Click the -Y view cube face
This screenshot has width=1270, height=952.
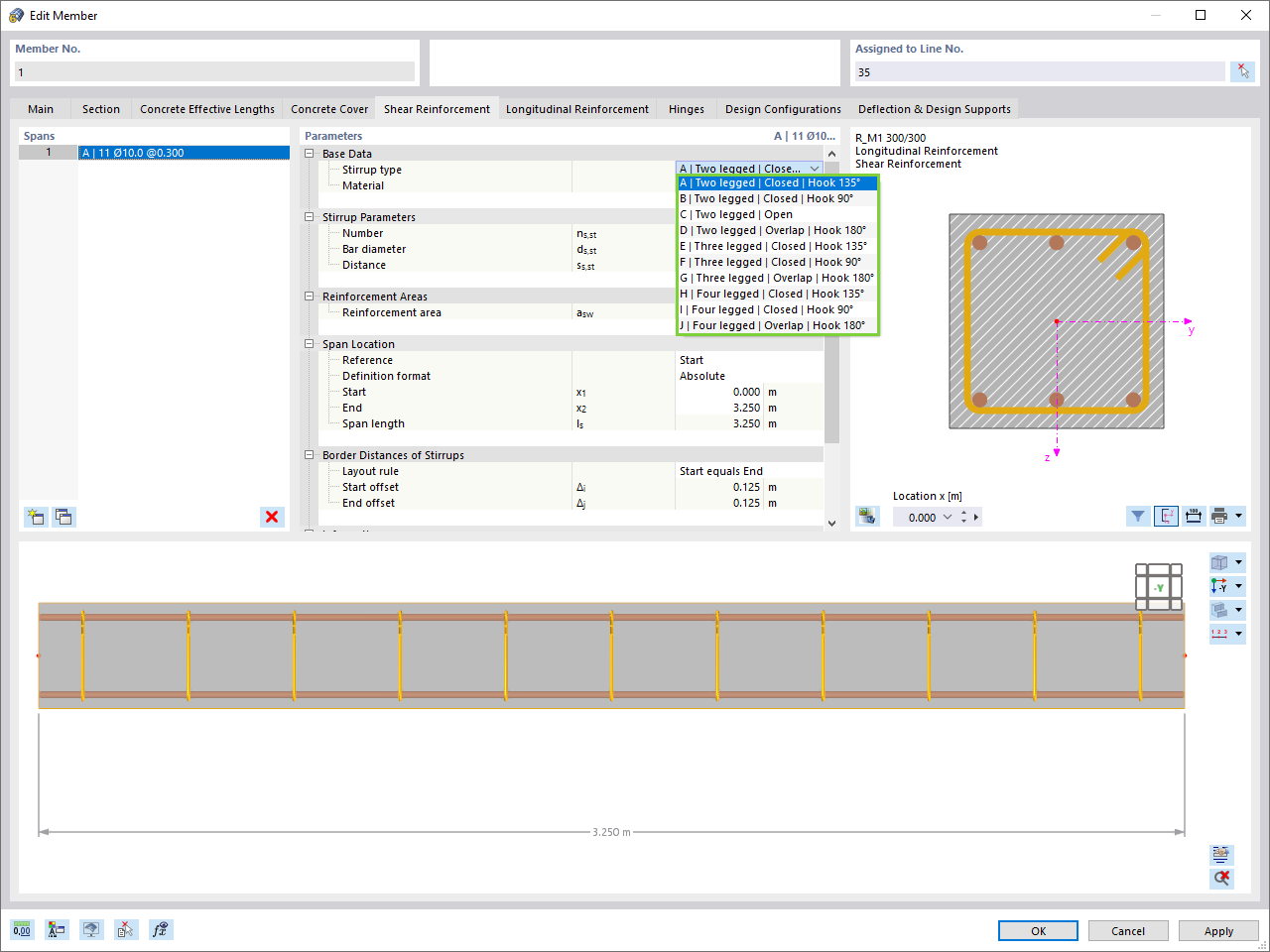coord(1159,587)
